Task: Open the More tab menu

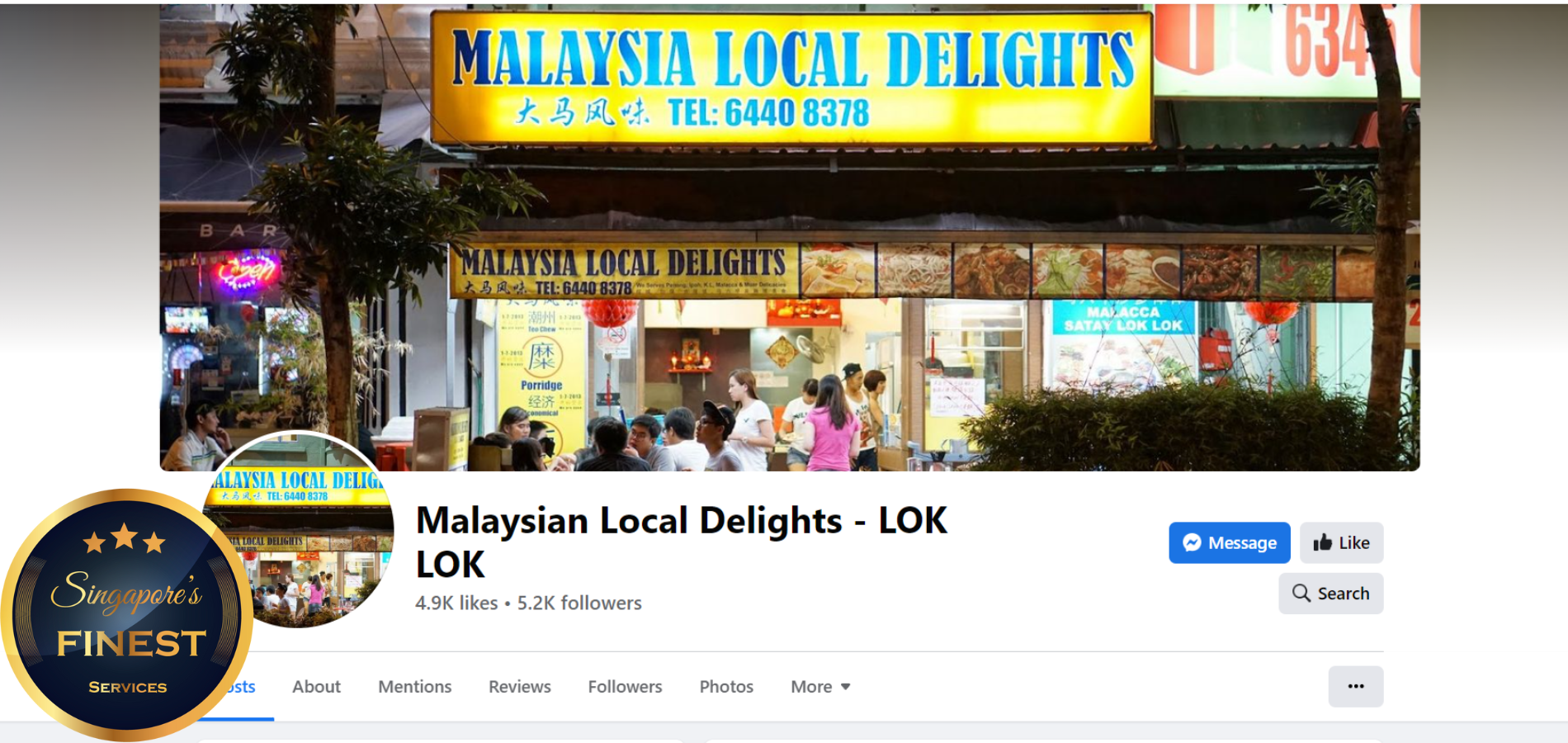Action: (x=820, y=687)
